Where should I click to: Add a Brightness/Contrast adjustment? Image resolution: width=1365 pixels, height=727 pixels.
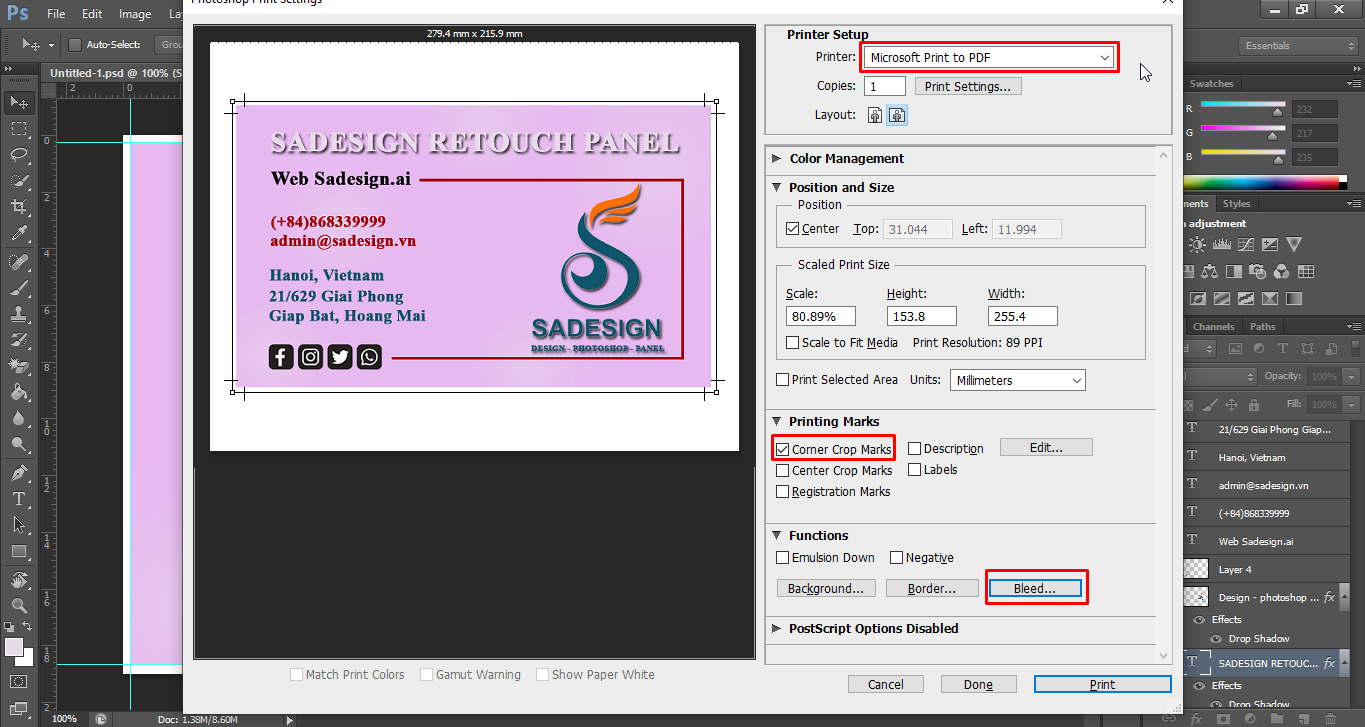1197,244
